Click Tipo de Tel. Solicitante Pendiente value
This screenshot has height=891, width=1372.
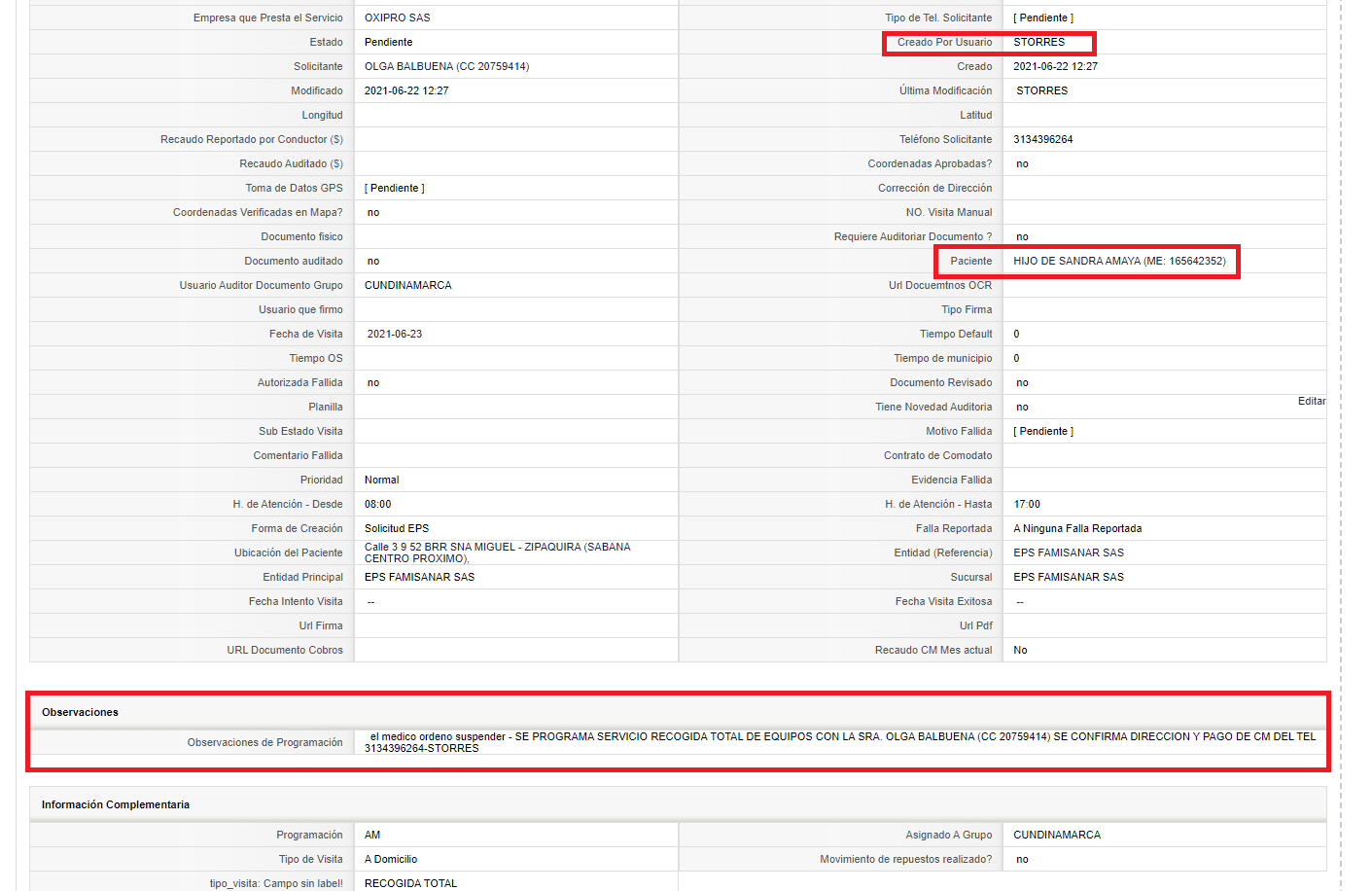point(1043,18)
